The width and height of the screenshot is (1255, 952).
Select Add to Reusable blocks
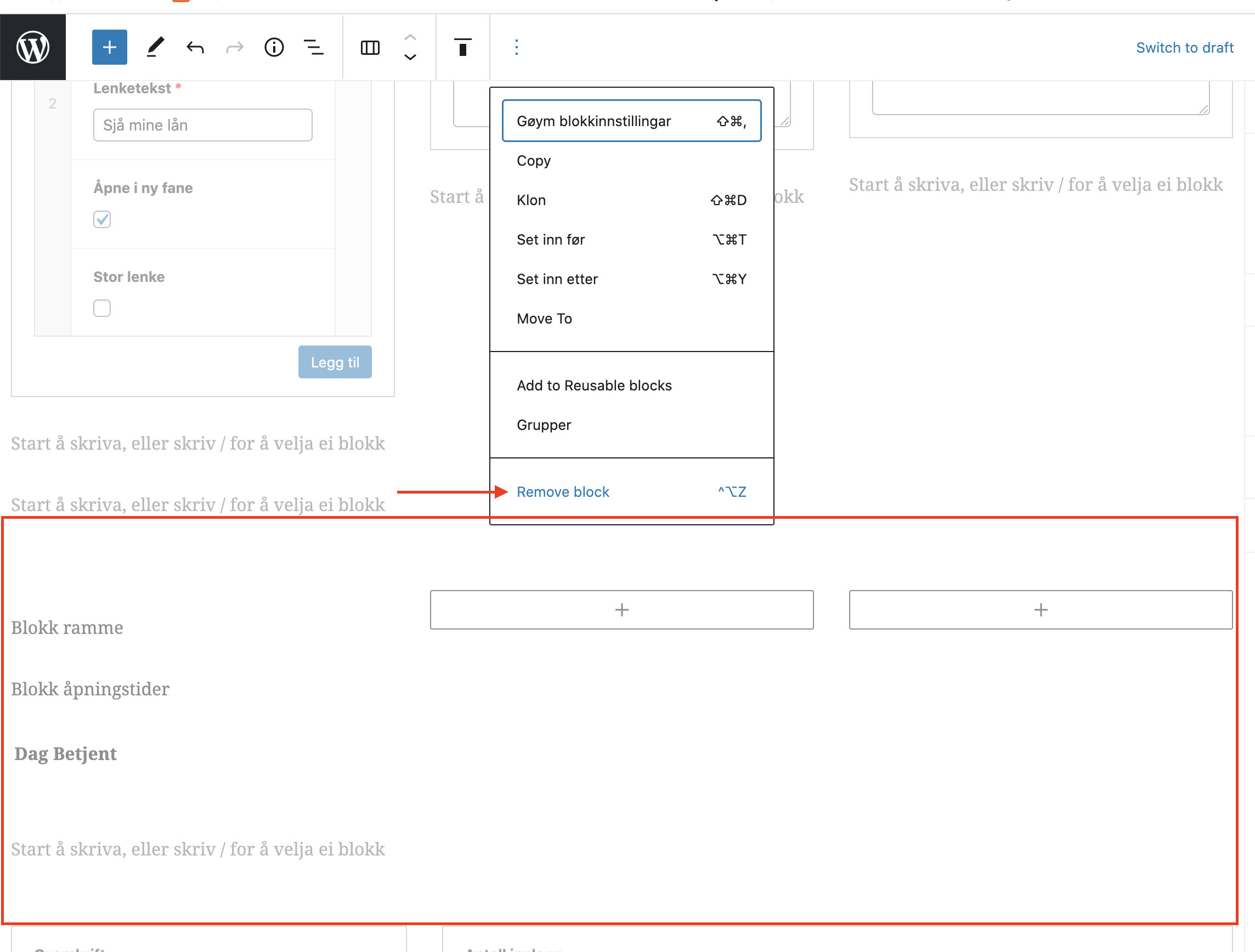tap(594, 385)
